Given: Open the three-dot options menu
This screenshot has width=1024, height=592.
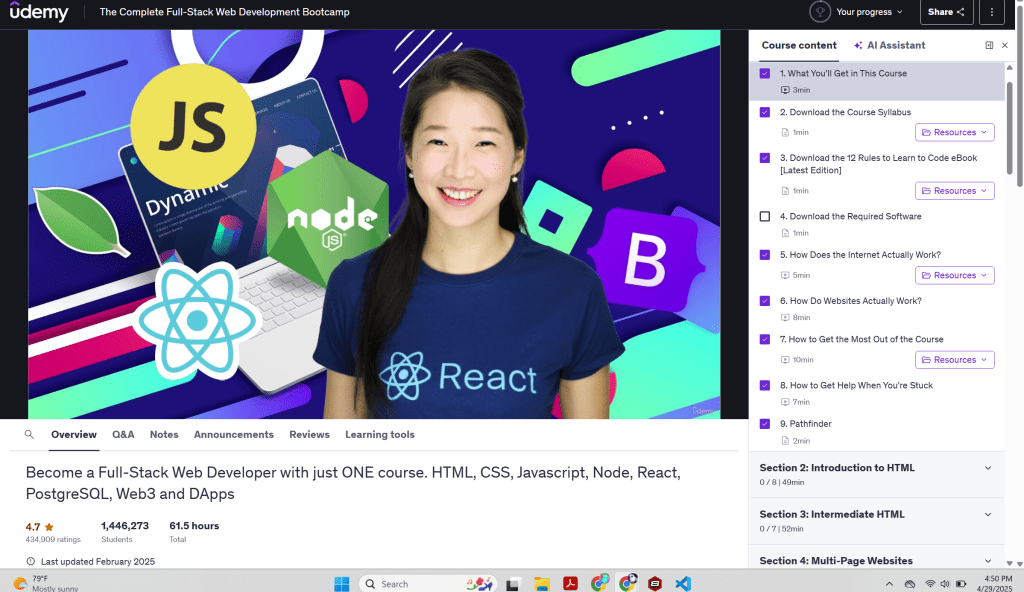Looking at the screenshot, I should 991,12.
